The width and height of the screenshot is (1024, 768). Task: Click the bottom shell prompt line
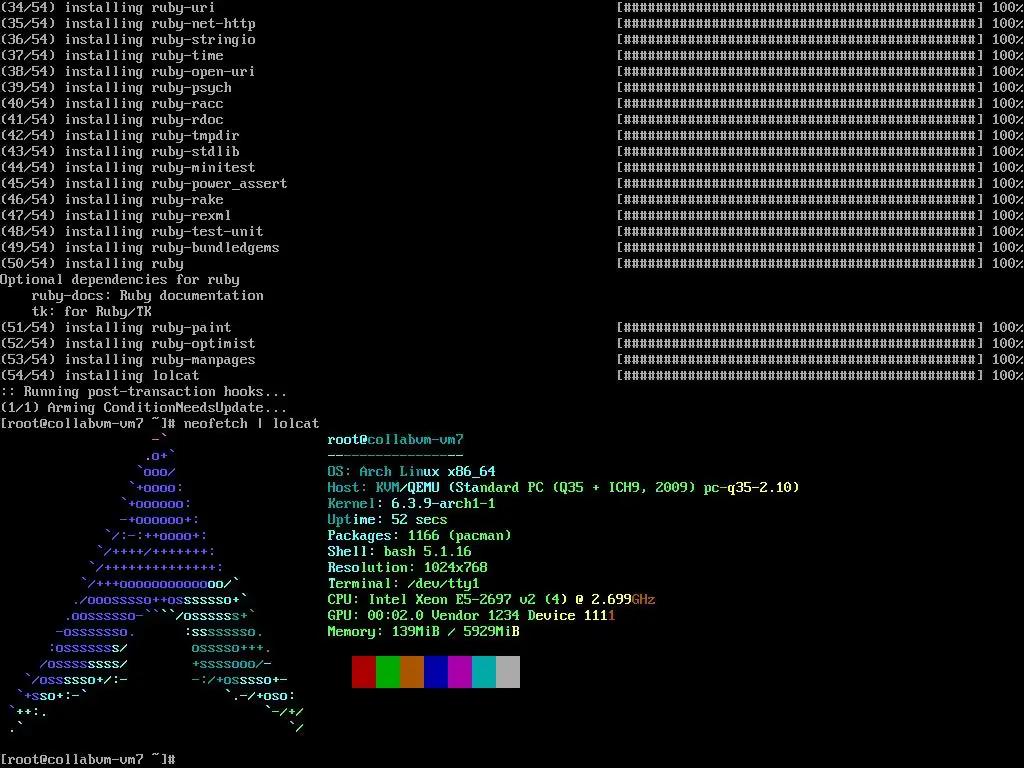88,759
